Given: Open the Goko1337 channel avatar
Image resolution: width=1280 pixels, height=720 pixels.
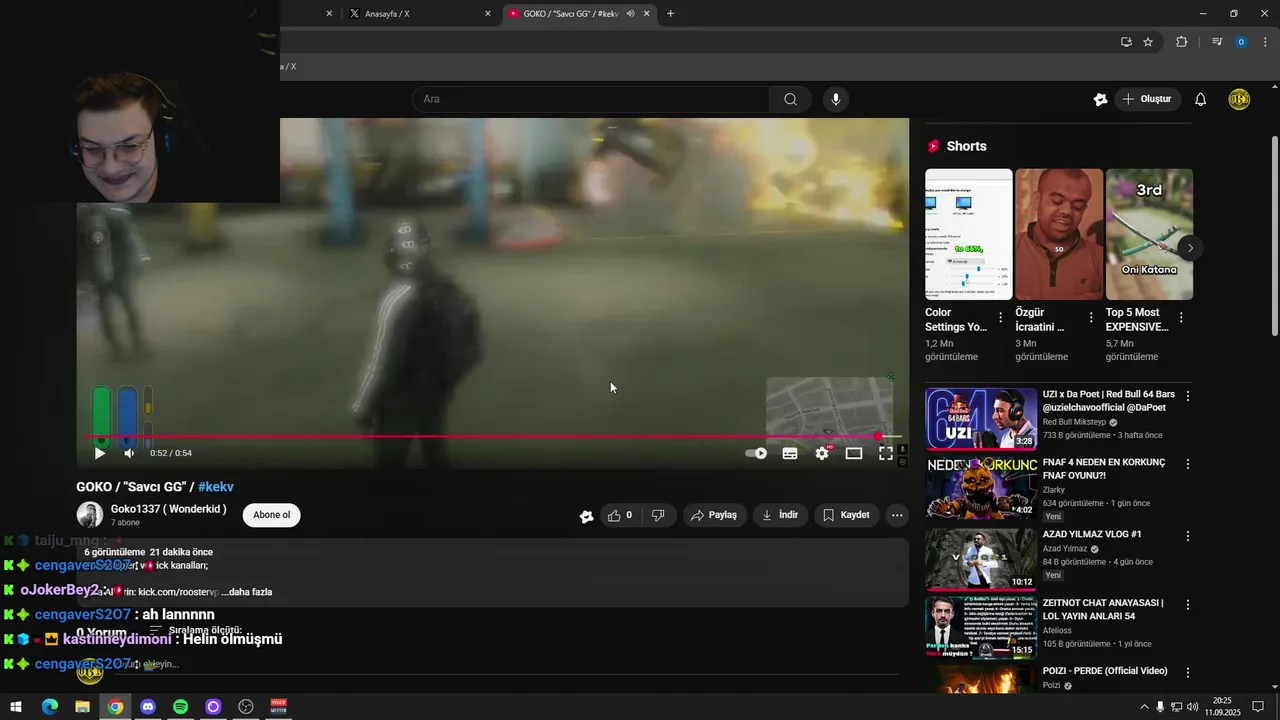Looking at the screenshot, I should pos(90,515).
